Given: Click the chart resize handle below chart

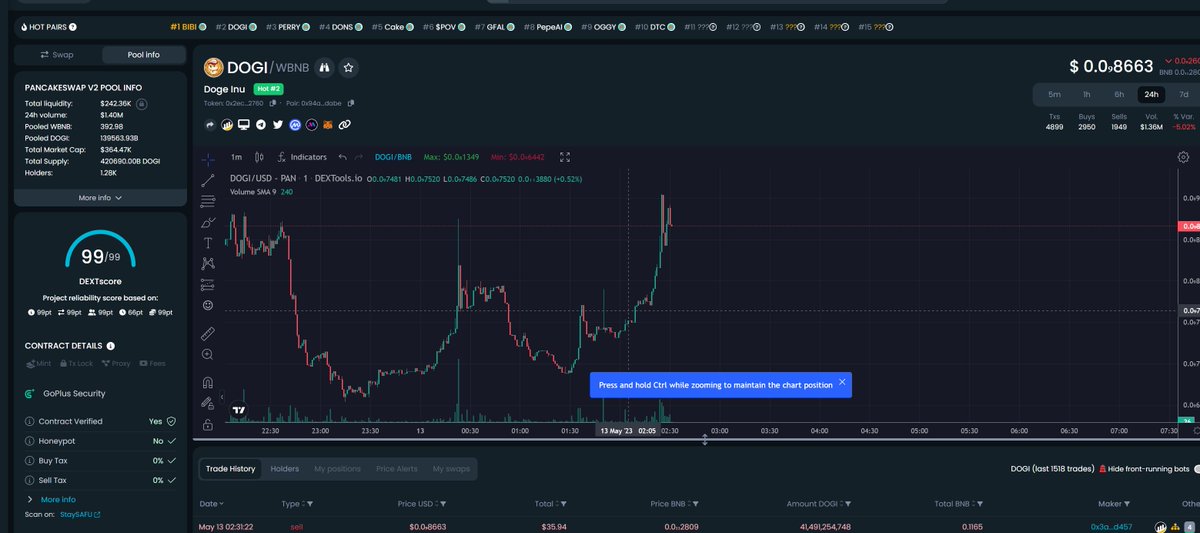Looking at the screenshot, I should click(704, 440).
